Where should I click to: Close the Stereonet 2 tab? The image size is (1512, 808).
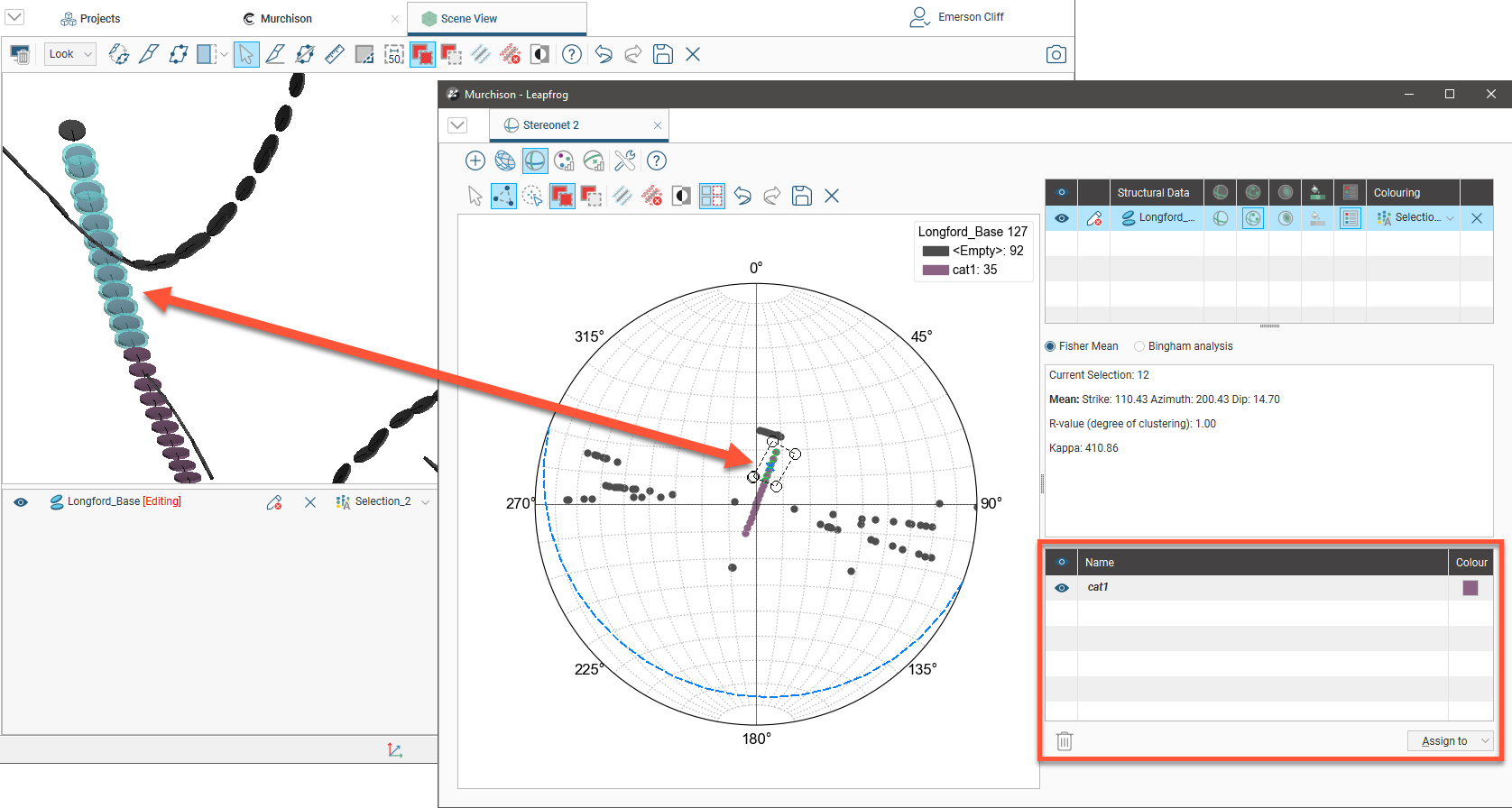(x=658, y=125)
